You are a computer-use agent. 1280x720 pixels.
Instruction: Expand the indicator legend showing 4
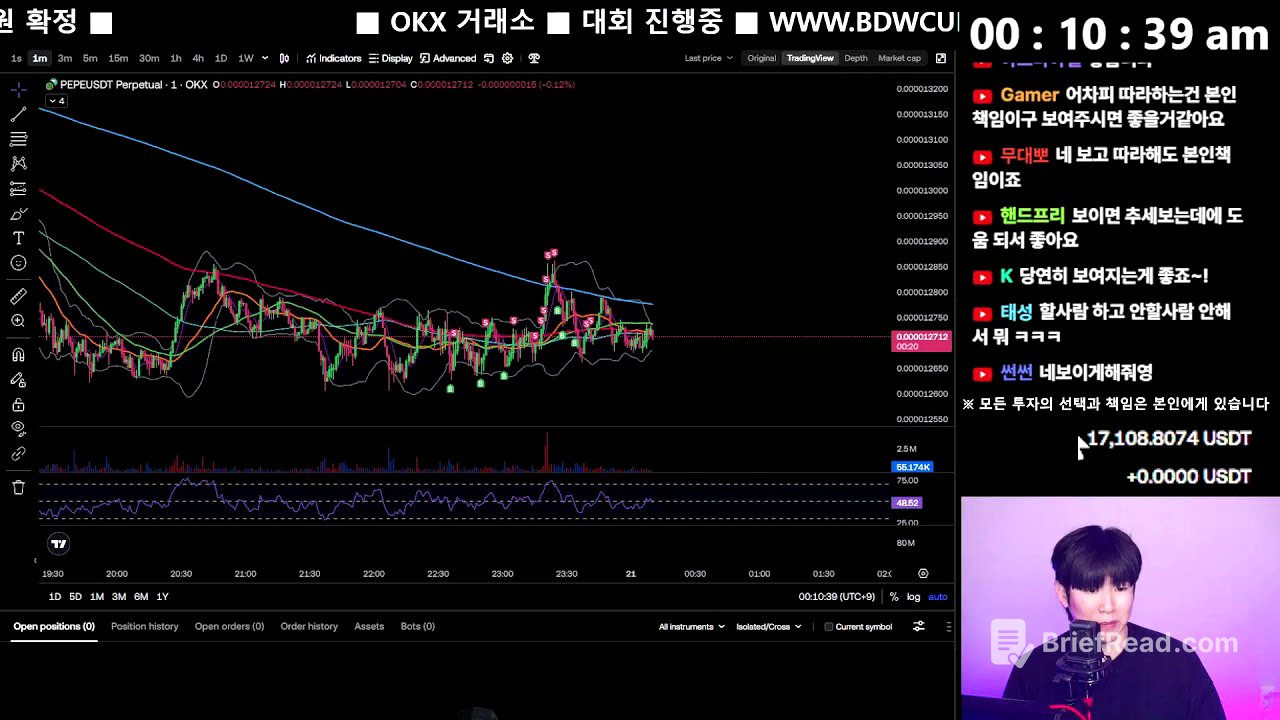(x=57, y=101)
